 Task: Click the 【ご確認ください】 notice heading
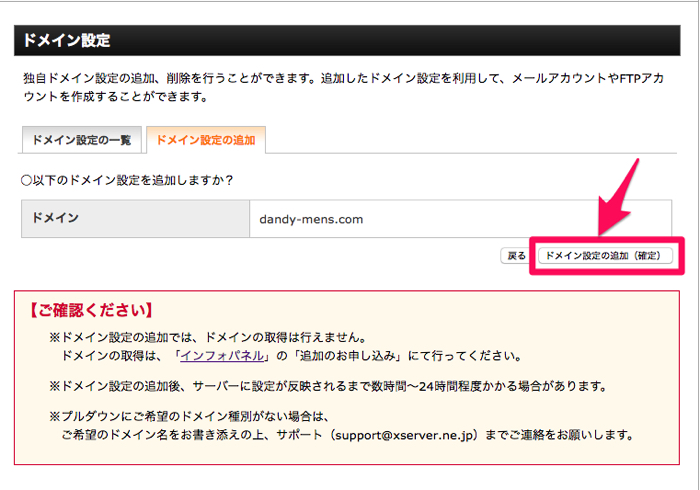91,310
